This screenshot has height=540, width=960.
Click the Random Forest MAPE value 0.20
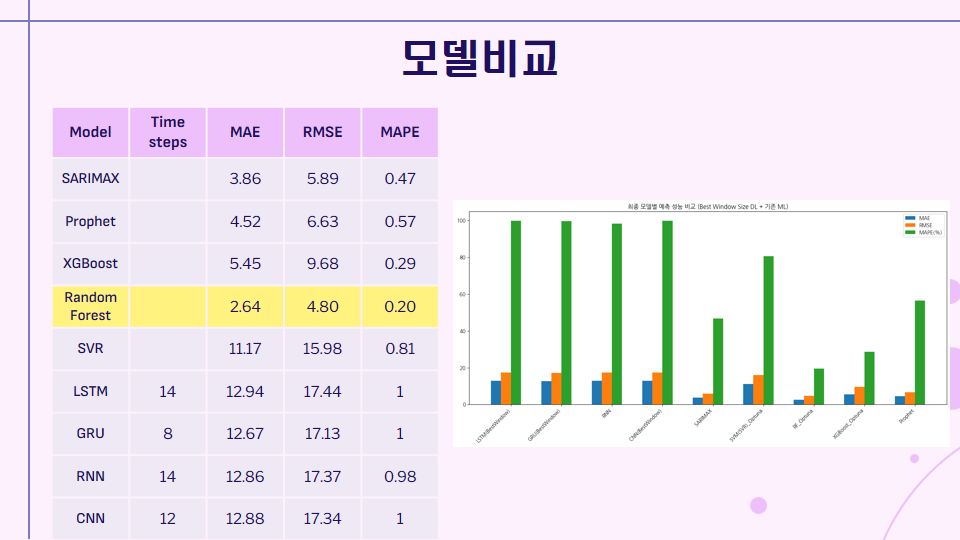click(x=400, y=307)
